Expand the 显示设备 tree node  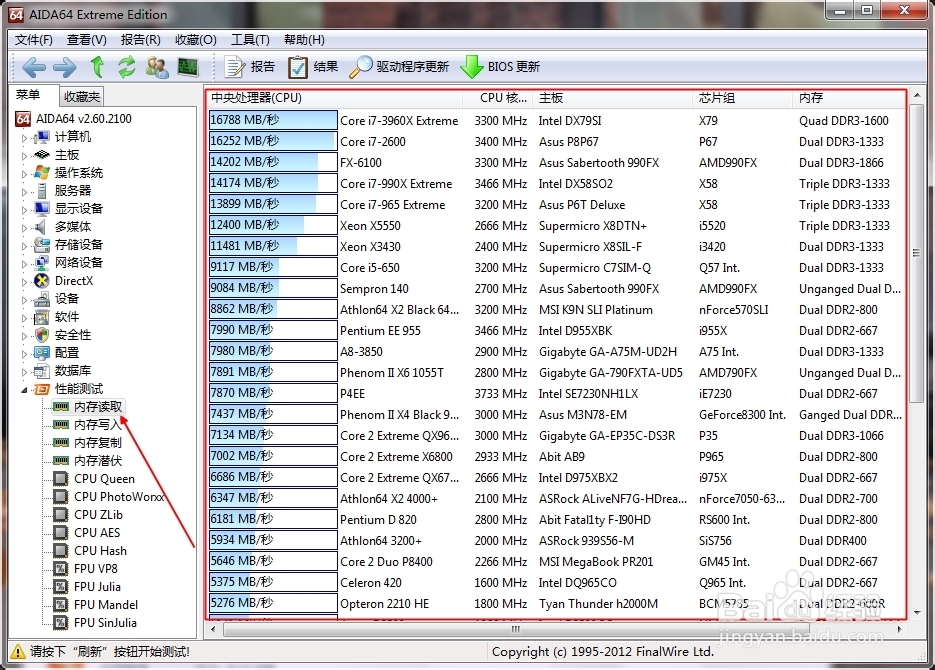tap(24, 209)
